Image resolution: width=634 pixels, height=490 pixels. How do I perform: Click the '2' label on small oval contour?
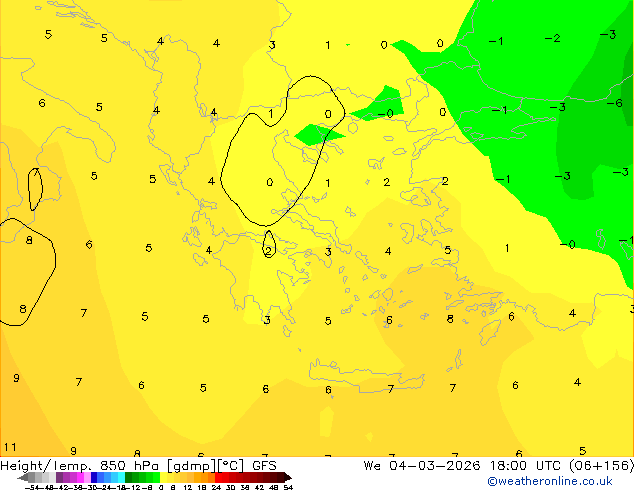point(268,251)
